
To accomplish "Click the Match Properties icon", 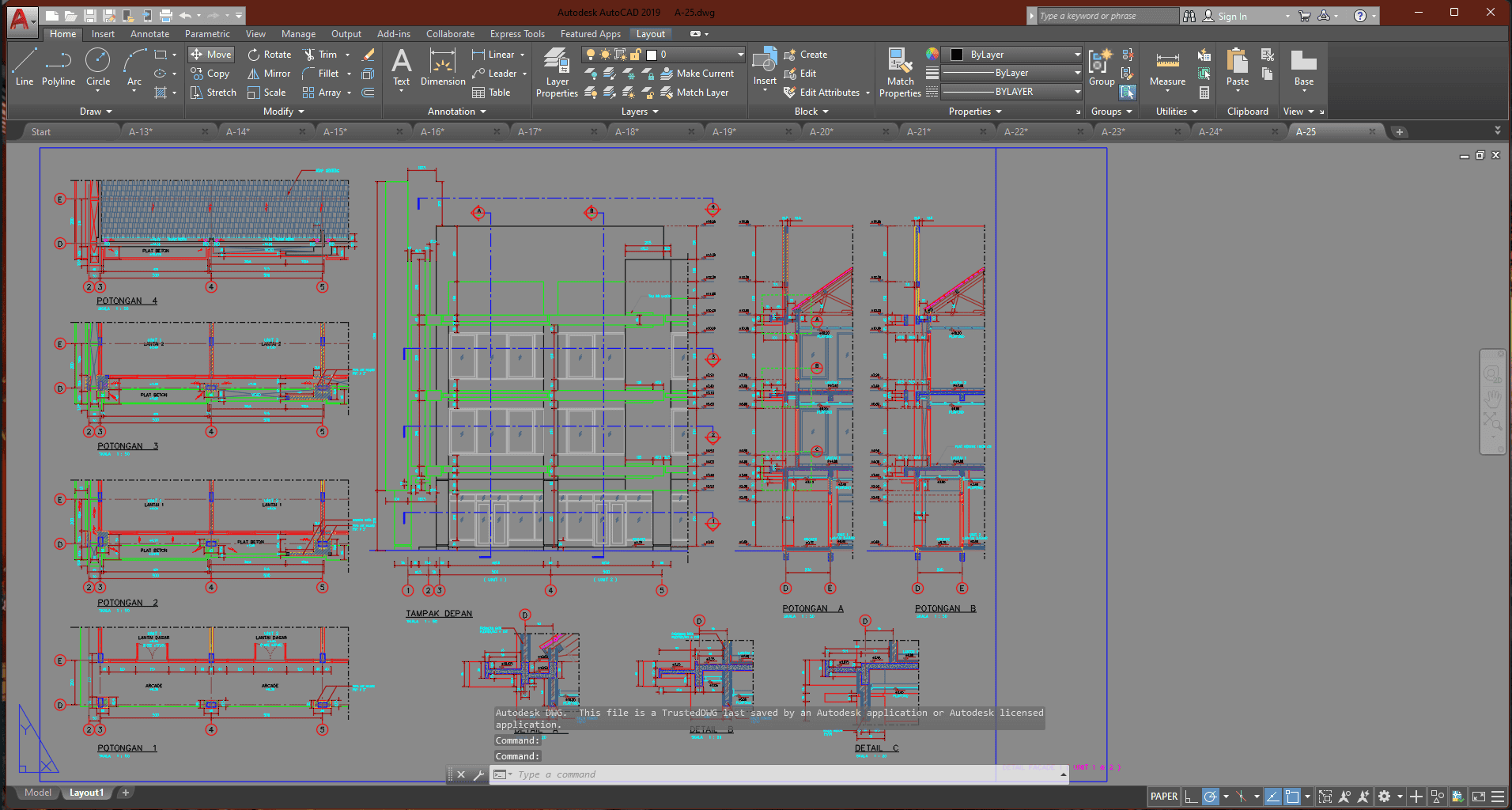I will (900, 72).
